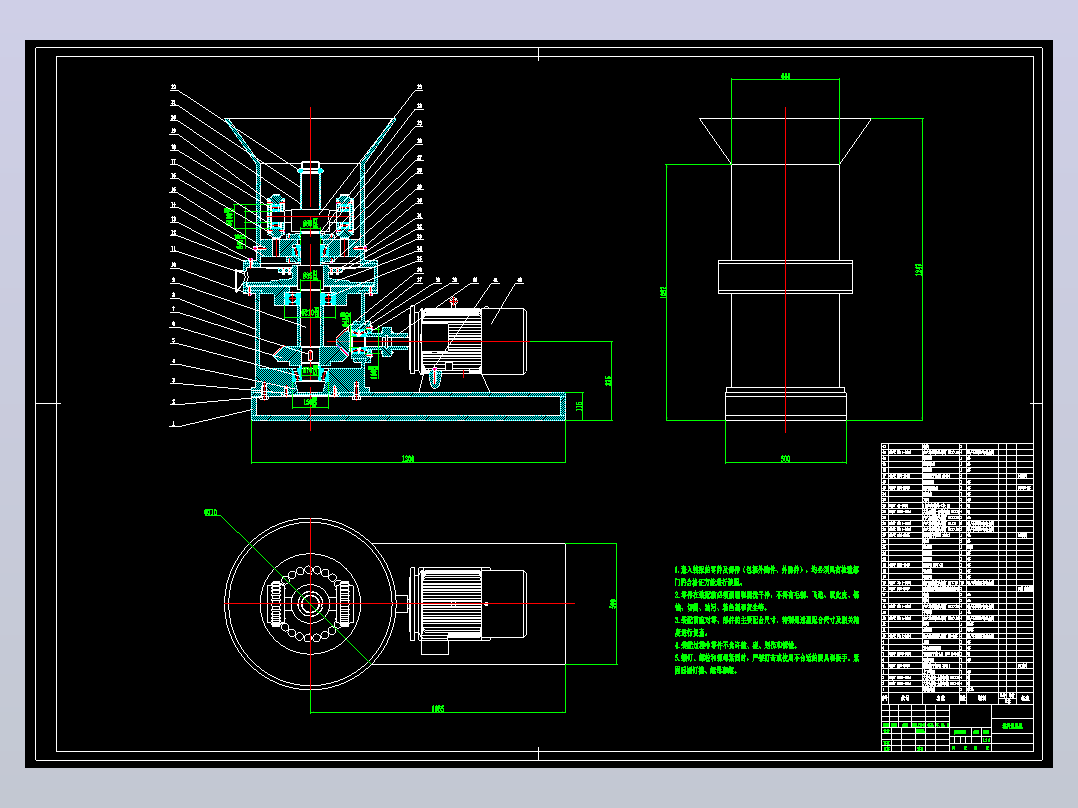
Task: Select the "444" top width dimension
Action: tap(785, 76)
